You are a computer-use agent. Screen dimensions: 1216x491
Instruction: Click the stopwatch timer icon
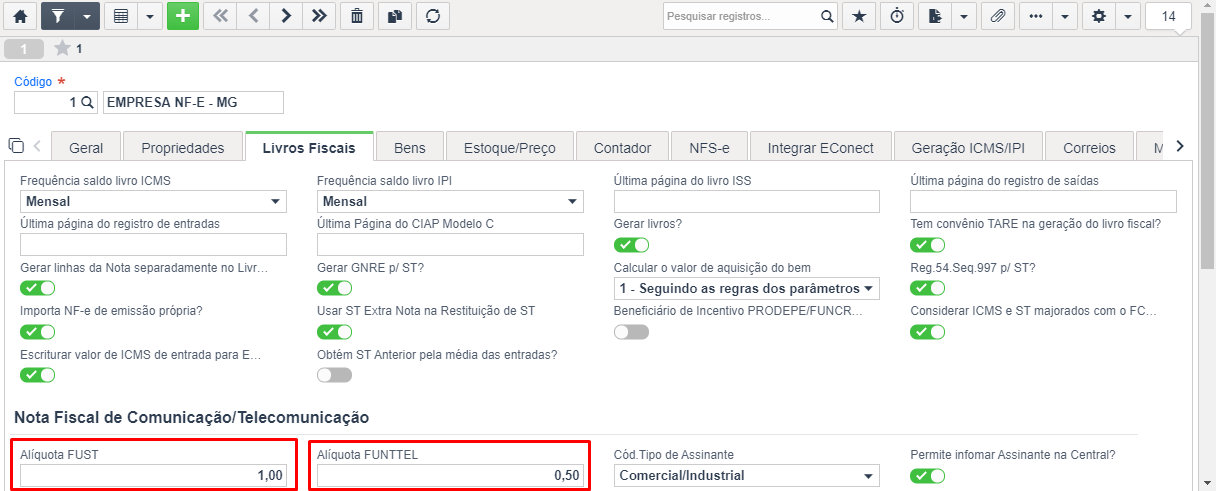click(x=897, y=16)
